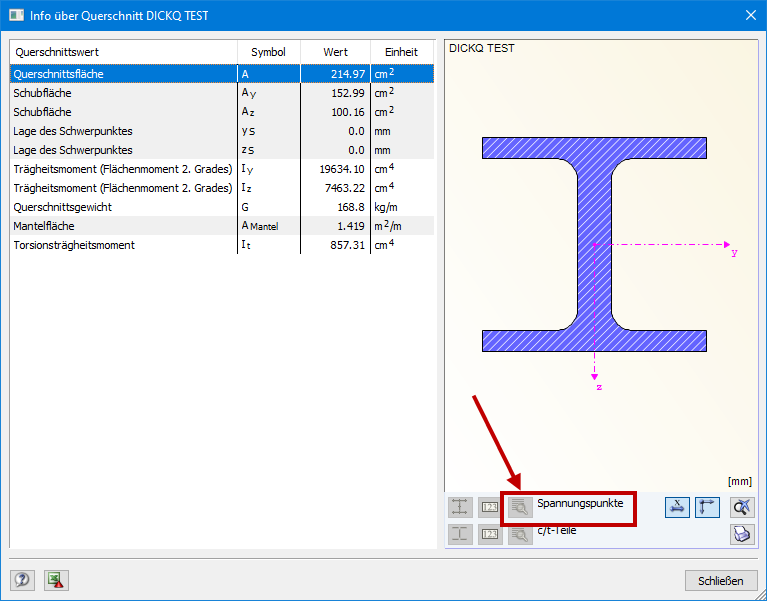Click the G symbol cell
Viewport: 767px width, 601px height.
pyautogui.click(x=269, y=207)
